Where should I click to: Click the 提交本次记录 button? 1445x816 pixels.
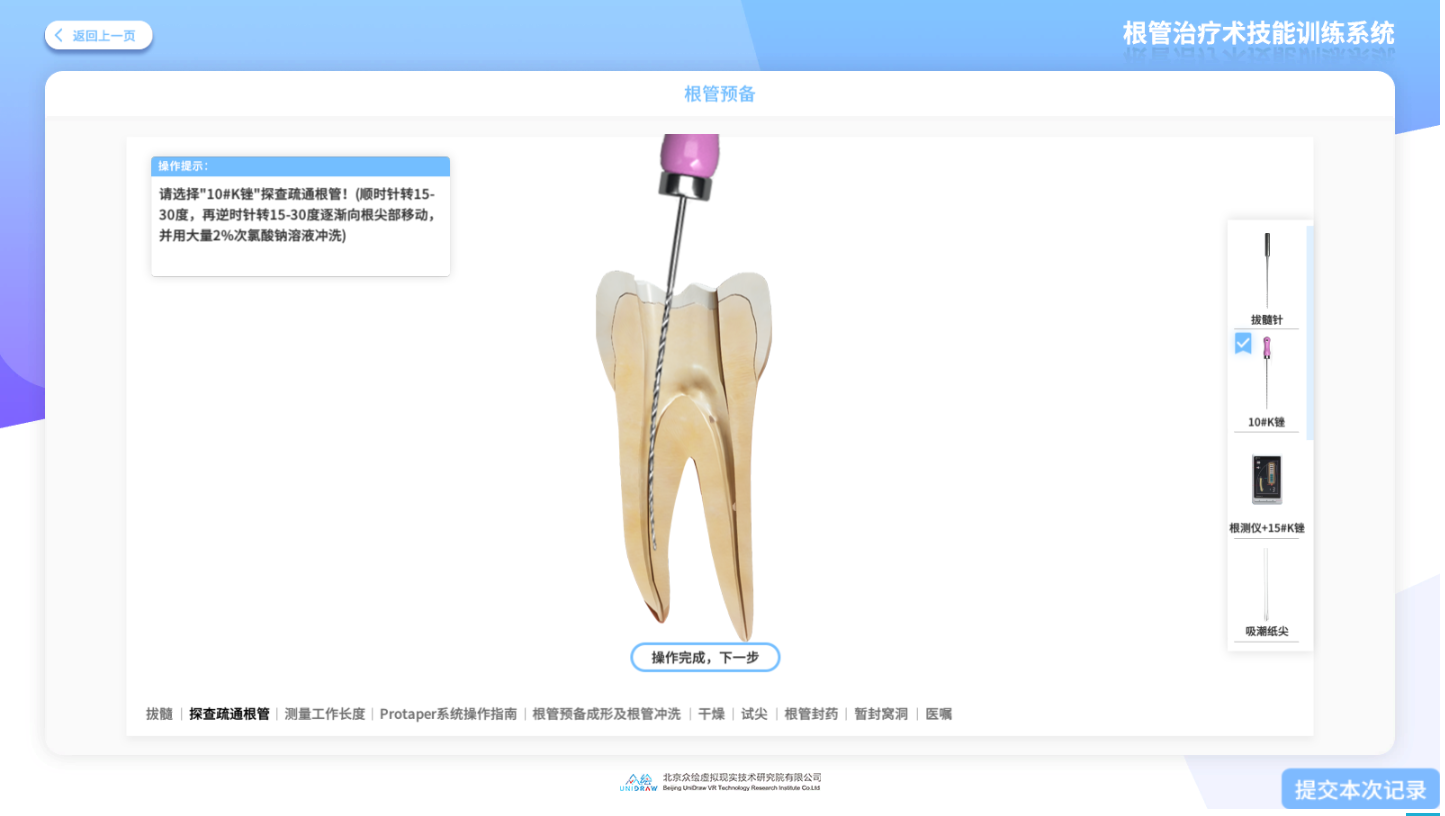point(1360,789)
